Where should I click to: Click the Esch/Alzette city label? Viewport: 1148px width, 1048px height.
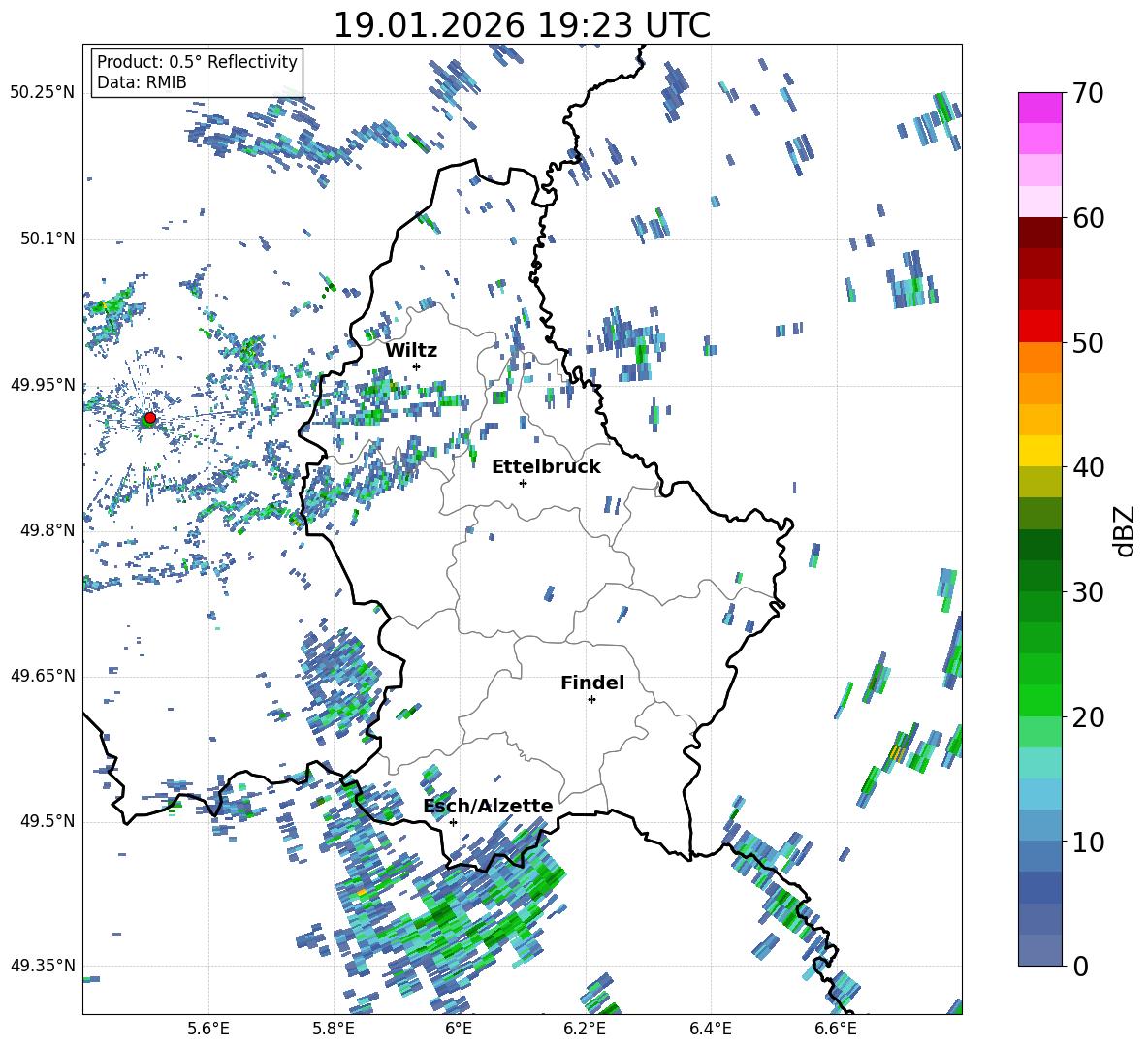pos(489,806)
